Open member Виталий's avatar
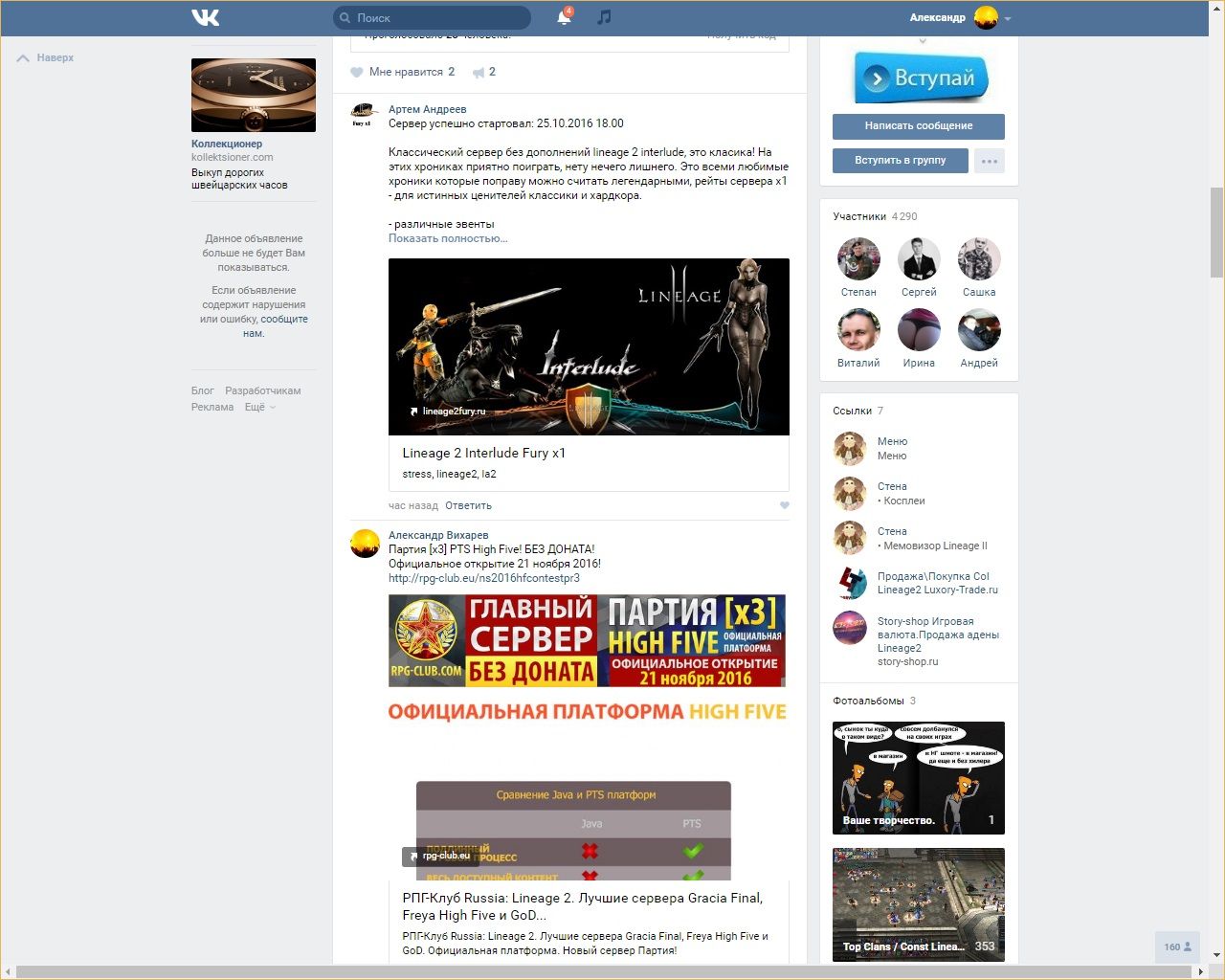 tap(858, 329)
